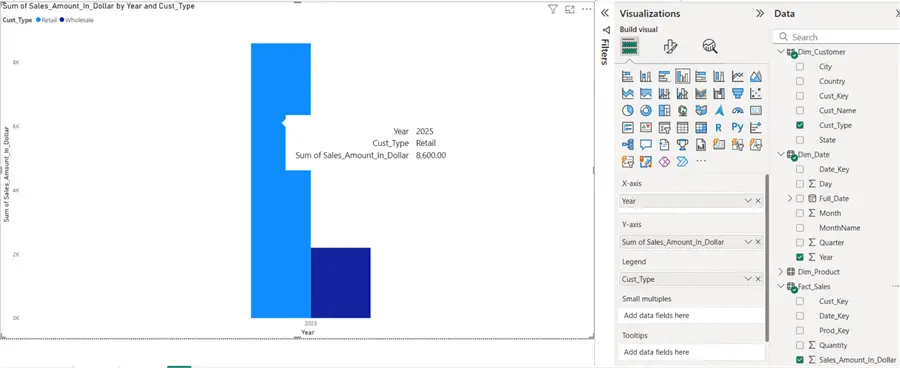Select the clustered column chart visual
This screenshot has height=368, width=900.
(x=682, y=76)
